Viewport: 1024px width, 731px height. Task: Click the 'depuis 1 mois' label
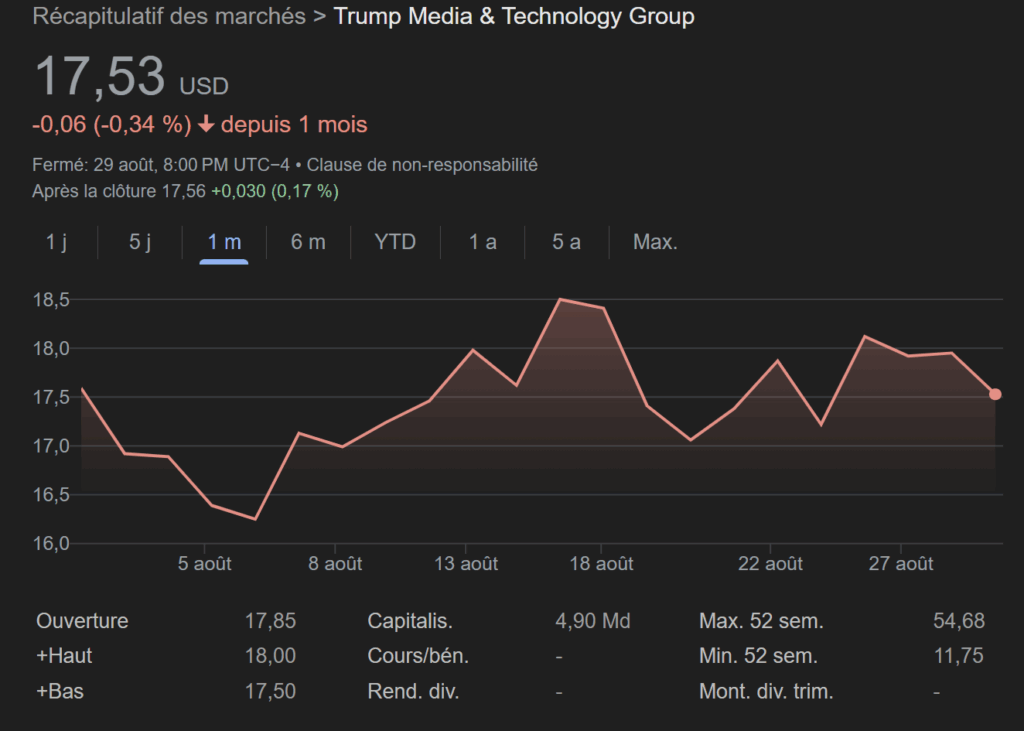(294, 124)
